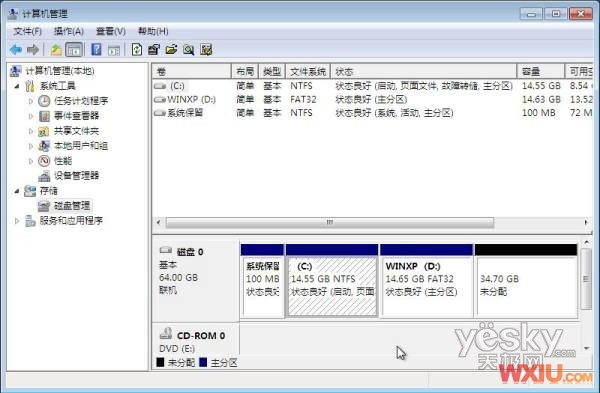Sort by the 布局 column header
Screen dimensions: 600x393
pos(245,72)
